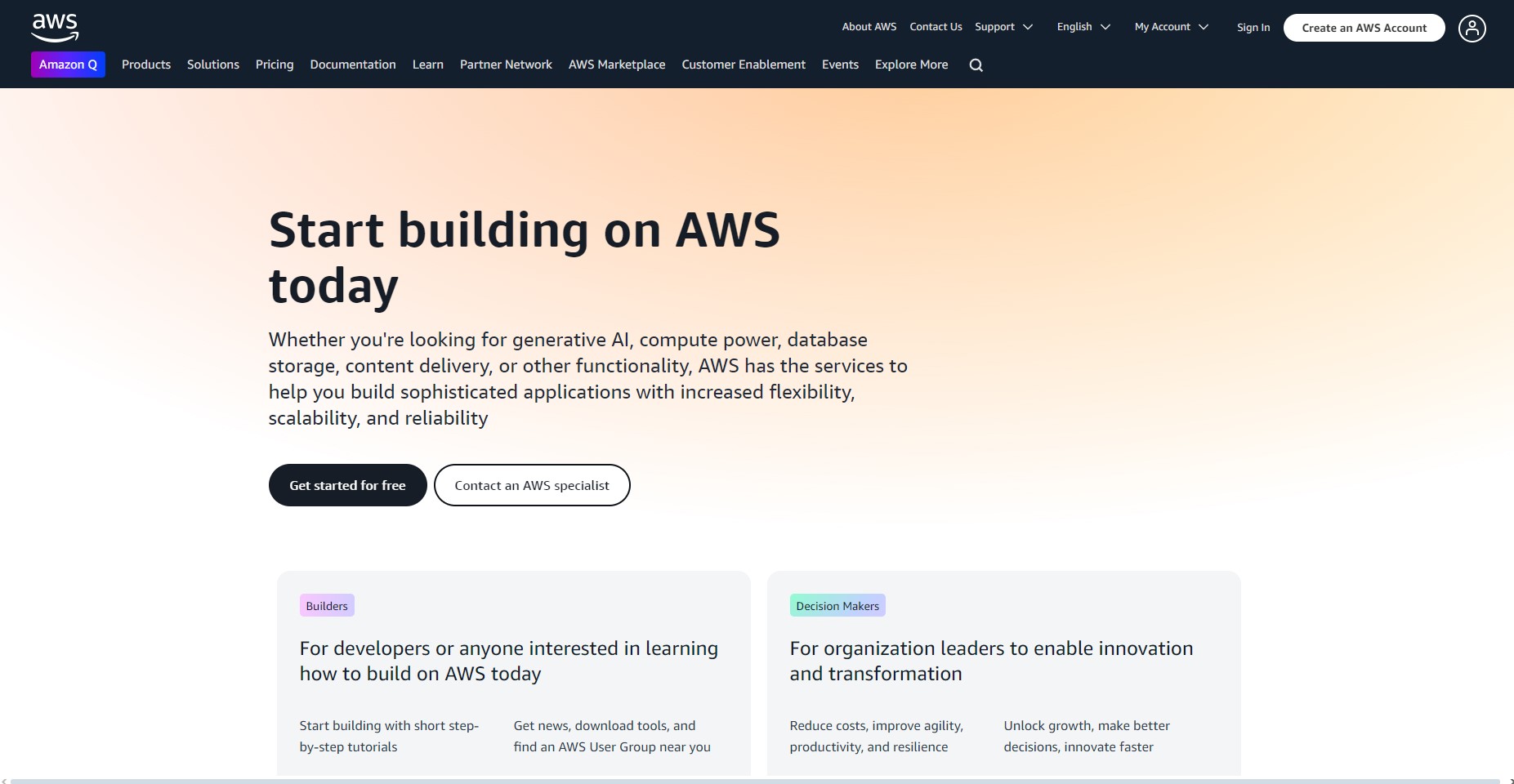Viewport: 1514px width, 784px height.
Task: Expand the Support dropdown
Action: tap(1003, 27)
